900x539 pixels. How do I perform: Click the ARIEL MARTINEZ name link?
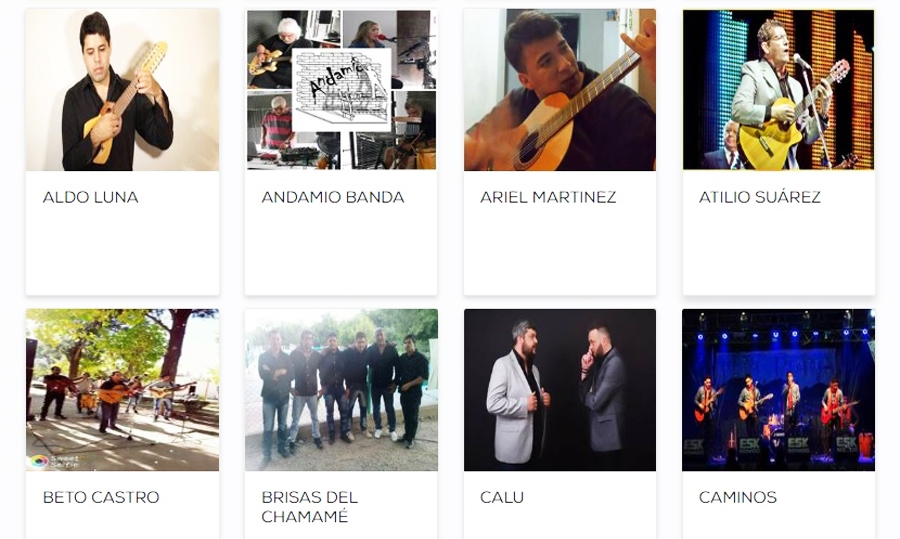[x=548, y=197]
